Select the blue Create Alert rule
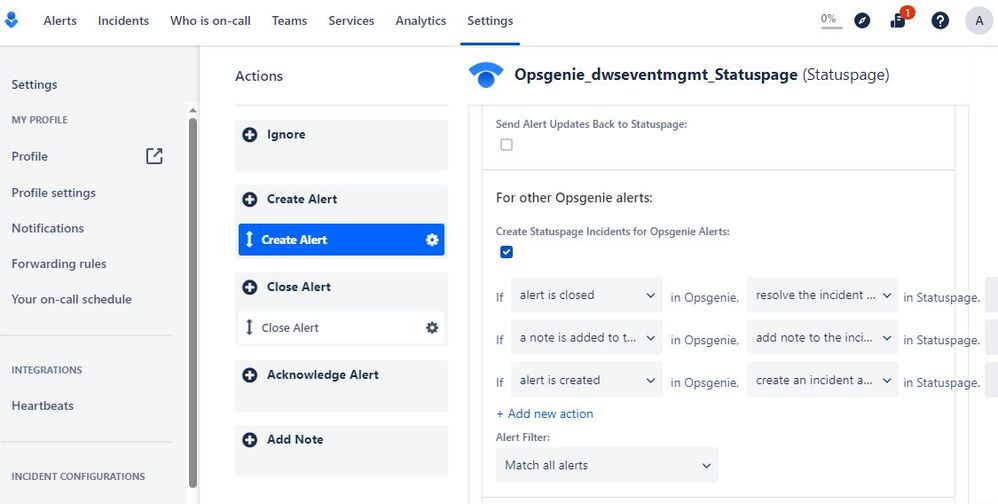Viewport: 998px width, 504px height. tap(341, 240)
